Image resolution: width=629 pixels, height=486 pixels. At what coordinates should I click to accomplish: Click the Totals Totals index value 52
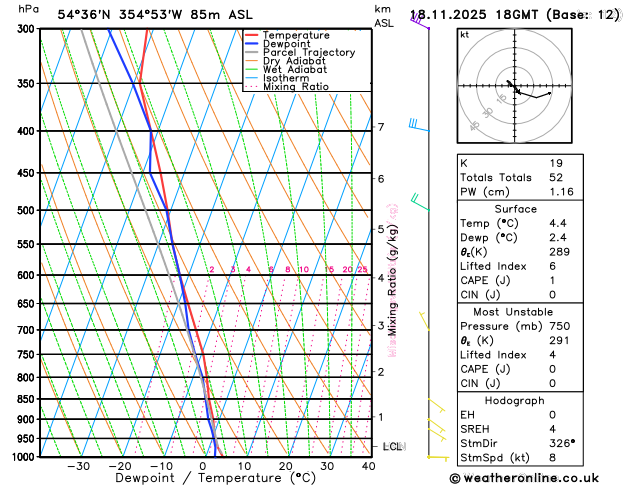(x=556, y=178)
